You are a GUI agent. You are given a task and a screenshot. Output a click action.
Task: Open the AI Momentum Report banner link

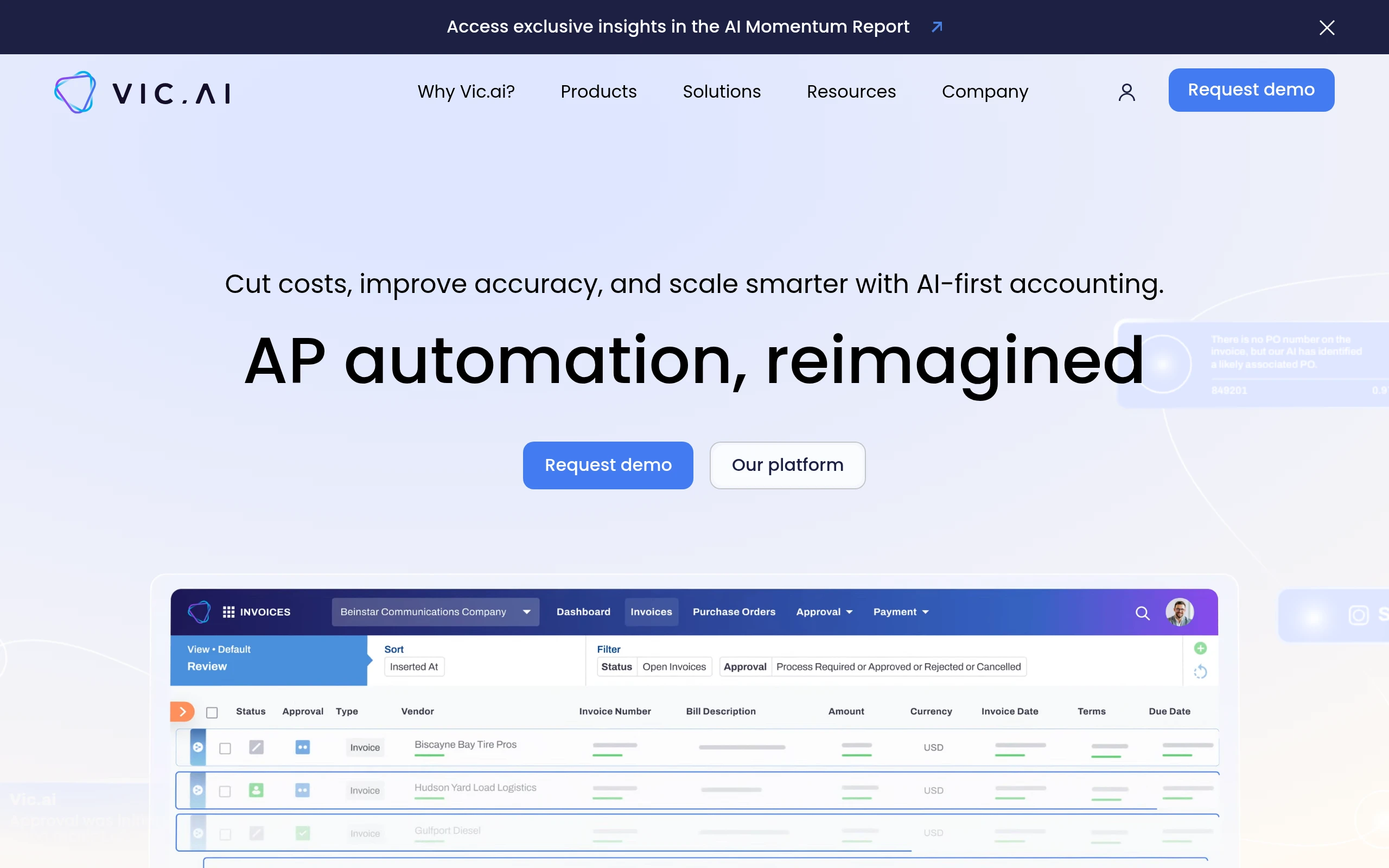678,27
